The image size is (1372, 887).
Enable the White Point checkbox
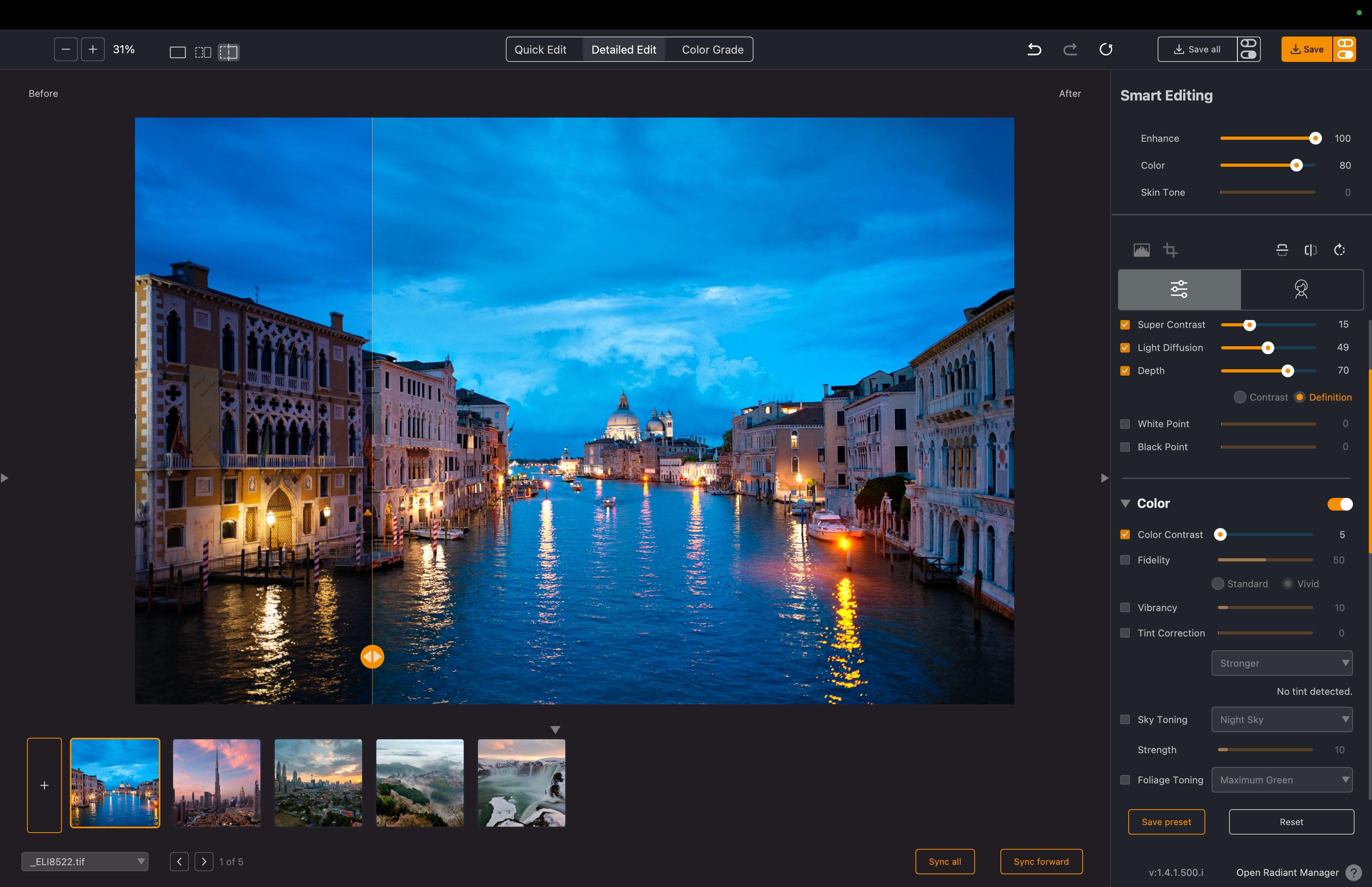pyautogui.click(x=1125, y=424)
